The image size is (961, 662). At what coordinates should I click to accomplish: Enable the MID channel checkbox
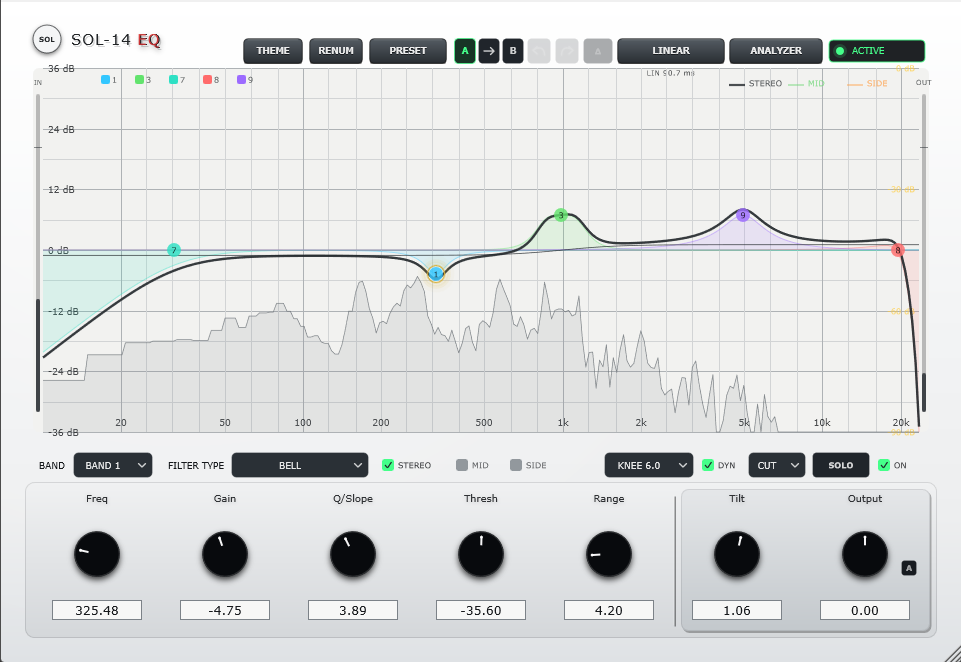(x=462, y=465)
